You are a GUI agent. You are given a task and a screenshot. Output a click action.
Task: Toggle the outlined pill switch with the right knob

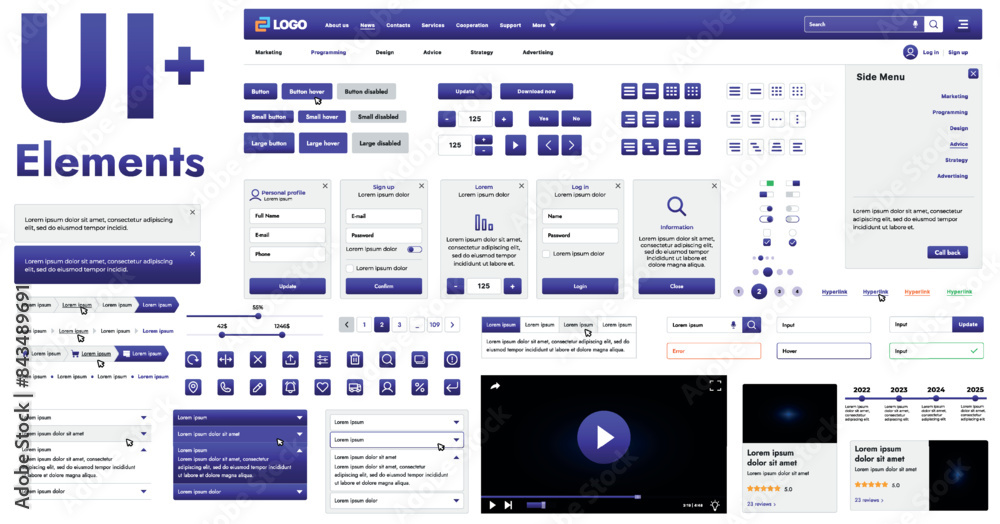767,219
